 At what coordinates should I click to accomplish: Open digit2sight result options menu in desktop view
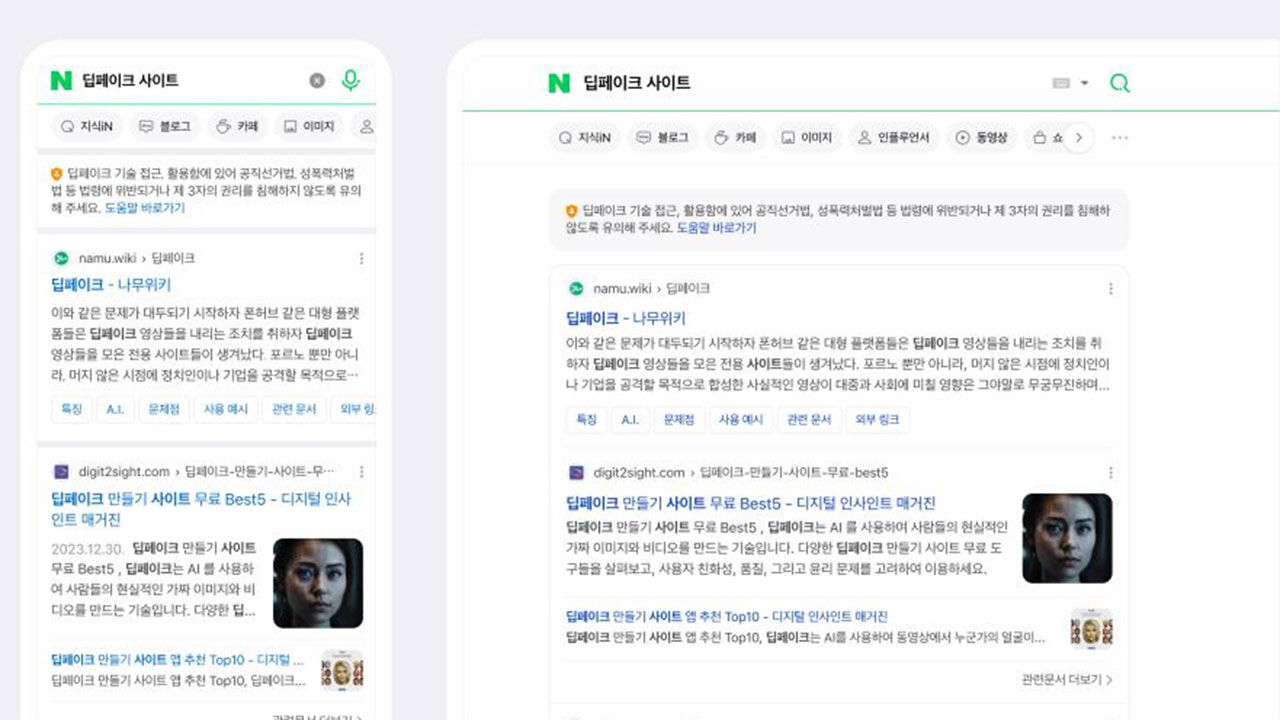click(x=1110, y=473)
